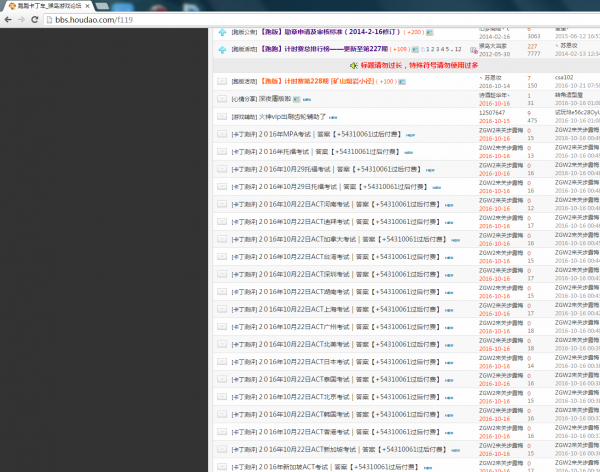The height and width of the screenshot is (472, 600).
Task: Click the blue pin arrow of the 2014-2-16修订 thread
Action: (222, 32)
